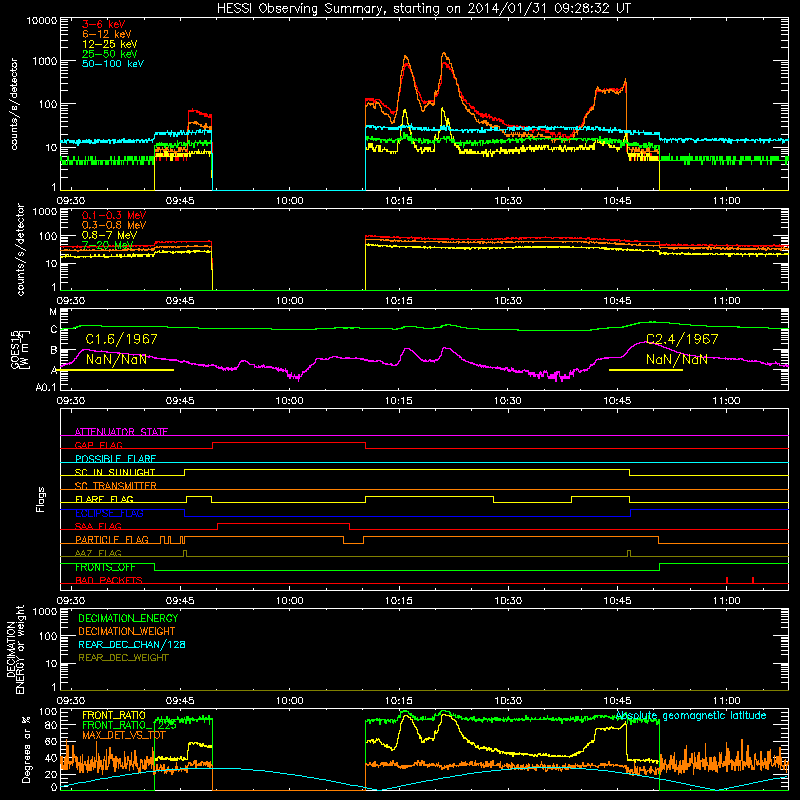800x800 pixels.
Task: Click the yellow duration bar below C1.6/1967
Action: pos(117,370)
